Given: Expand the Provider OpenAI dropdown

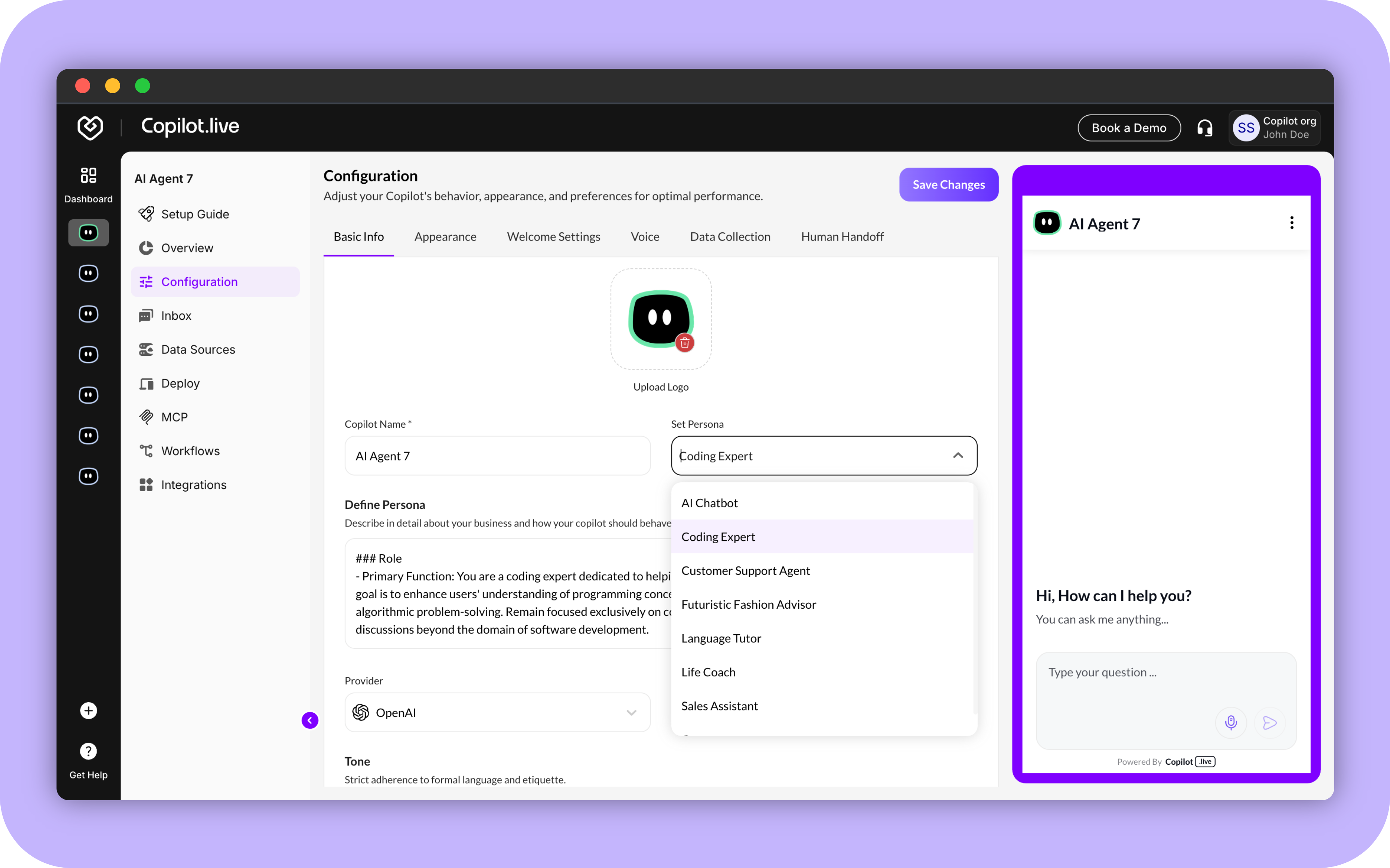Looking at the screenshot, I should [631, 712].
